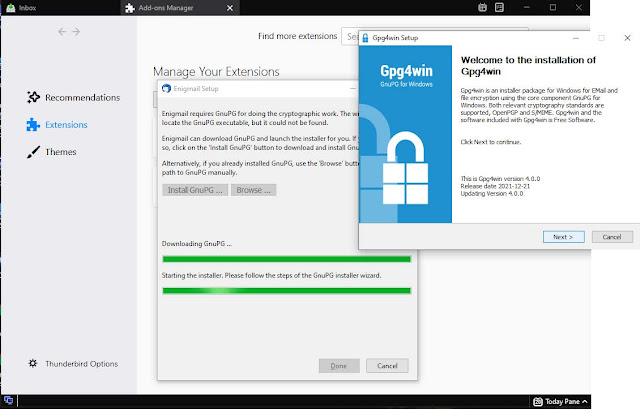Click the Today Pane calendar icon
The height and width of the screenshot is (409, 640).
[x=538, y=402]
